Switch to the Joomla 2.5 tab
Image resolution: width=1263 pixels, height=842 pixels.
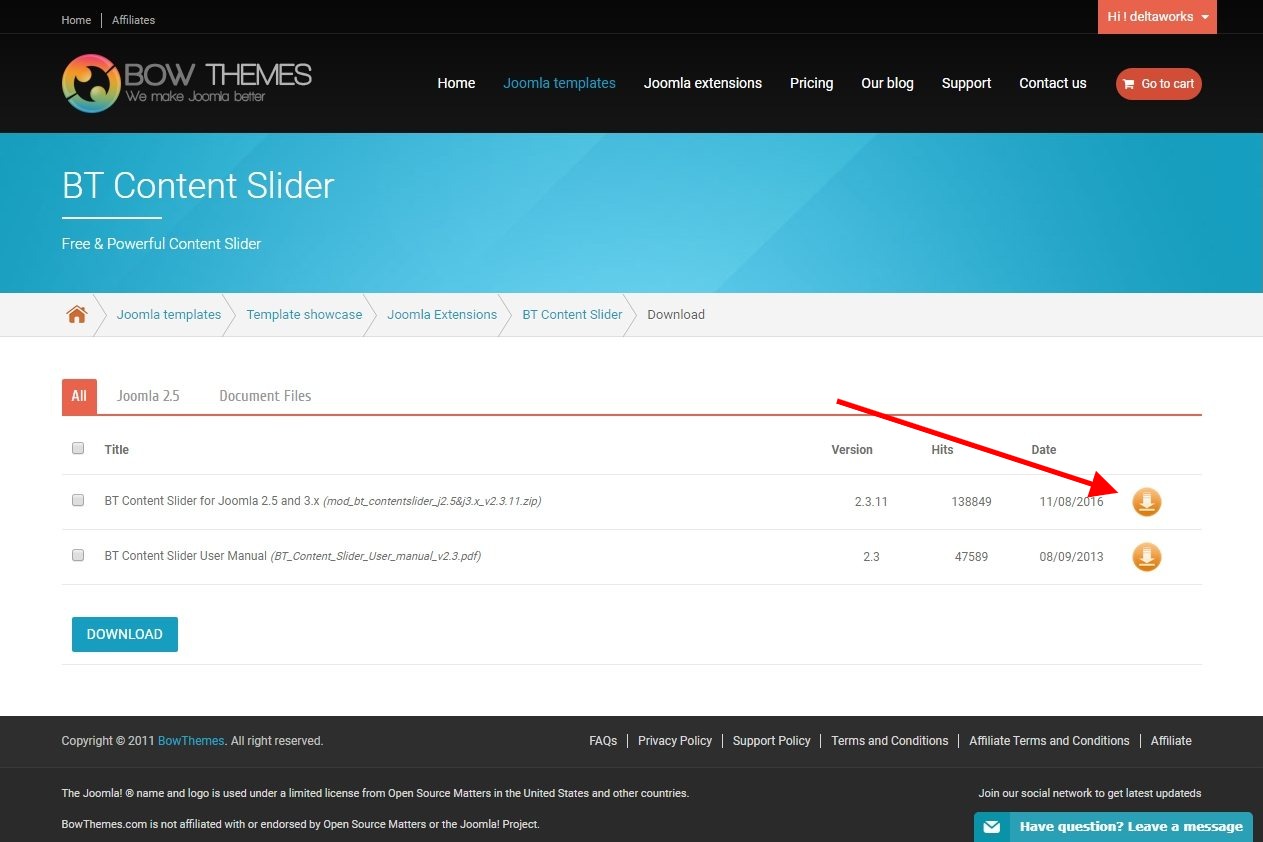(148, 396)
